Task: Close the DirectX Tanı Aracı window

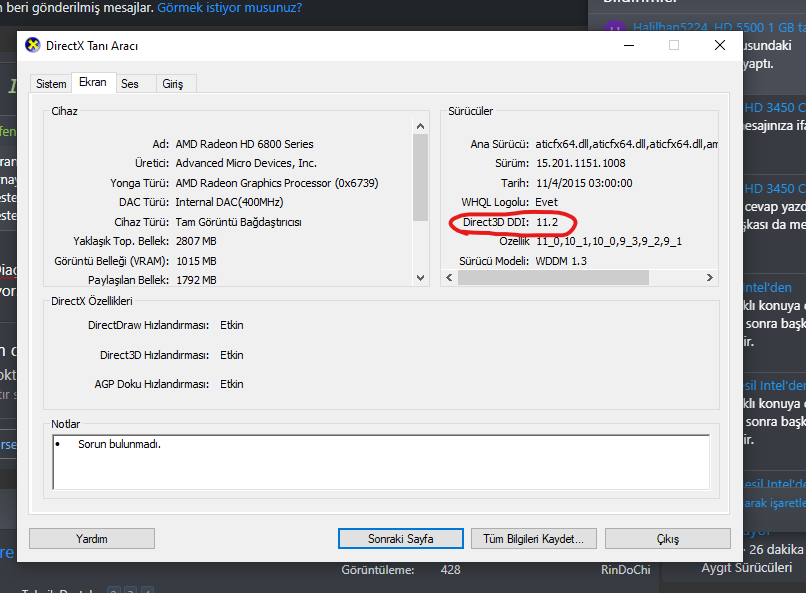Action: [720, 45]
